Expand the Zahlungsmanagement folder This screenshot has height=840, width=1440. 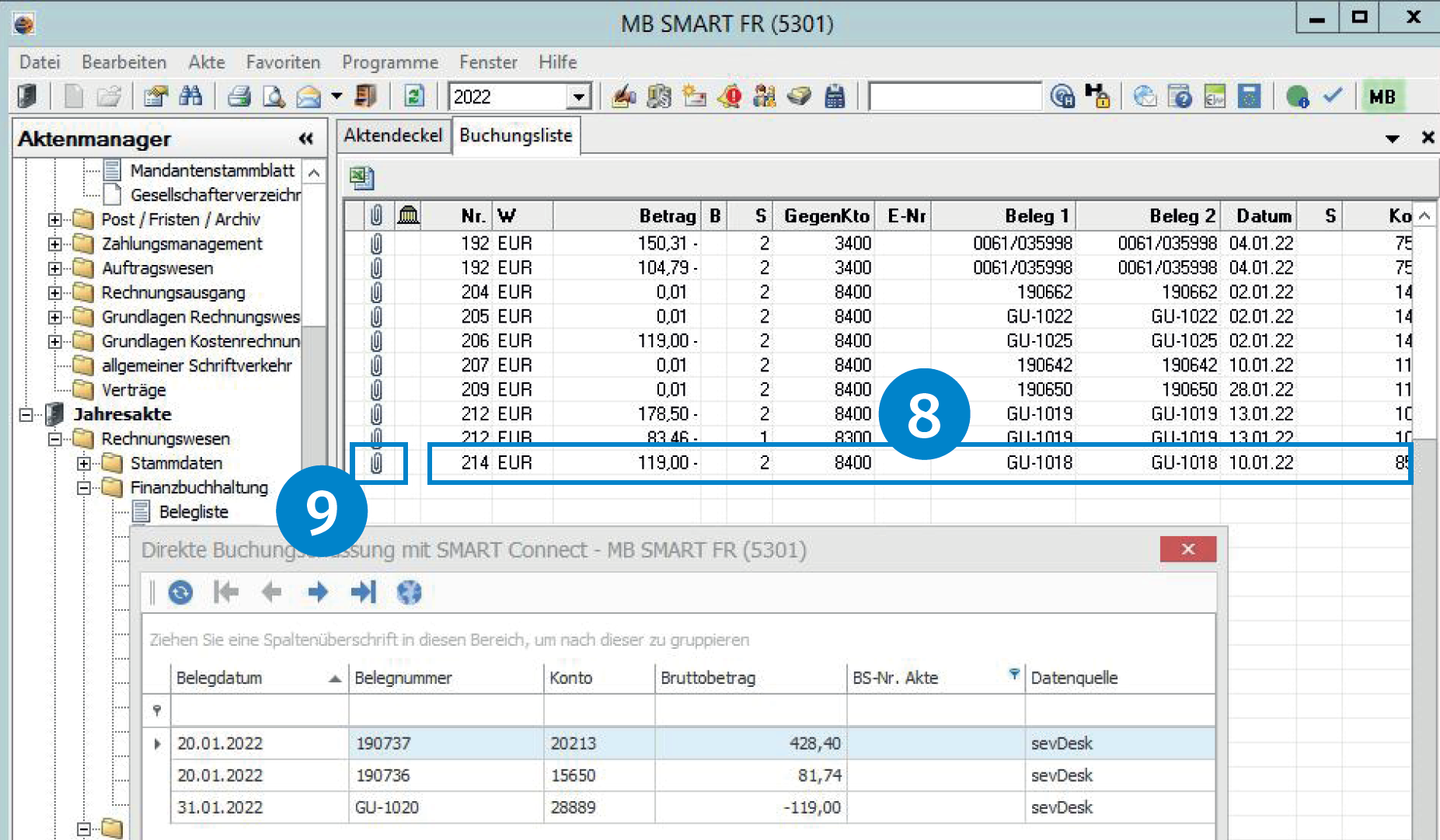[54, 244]
